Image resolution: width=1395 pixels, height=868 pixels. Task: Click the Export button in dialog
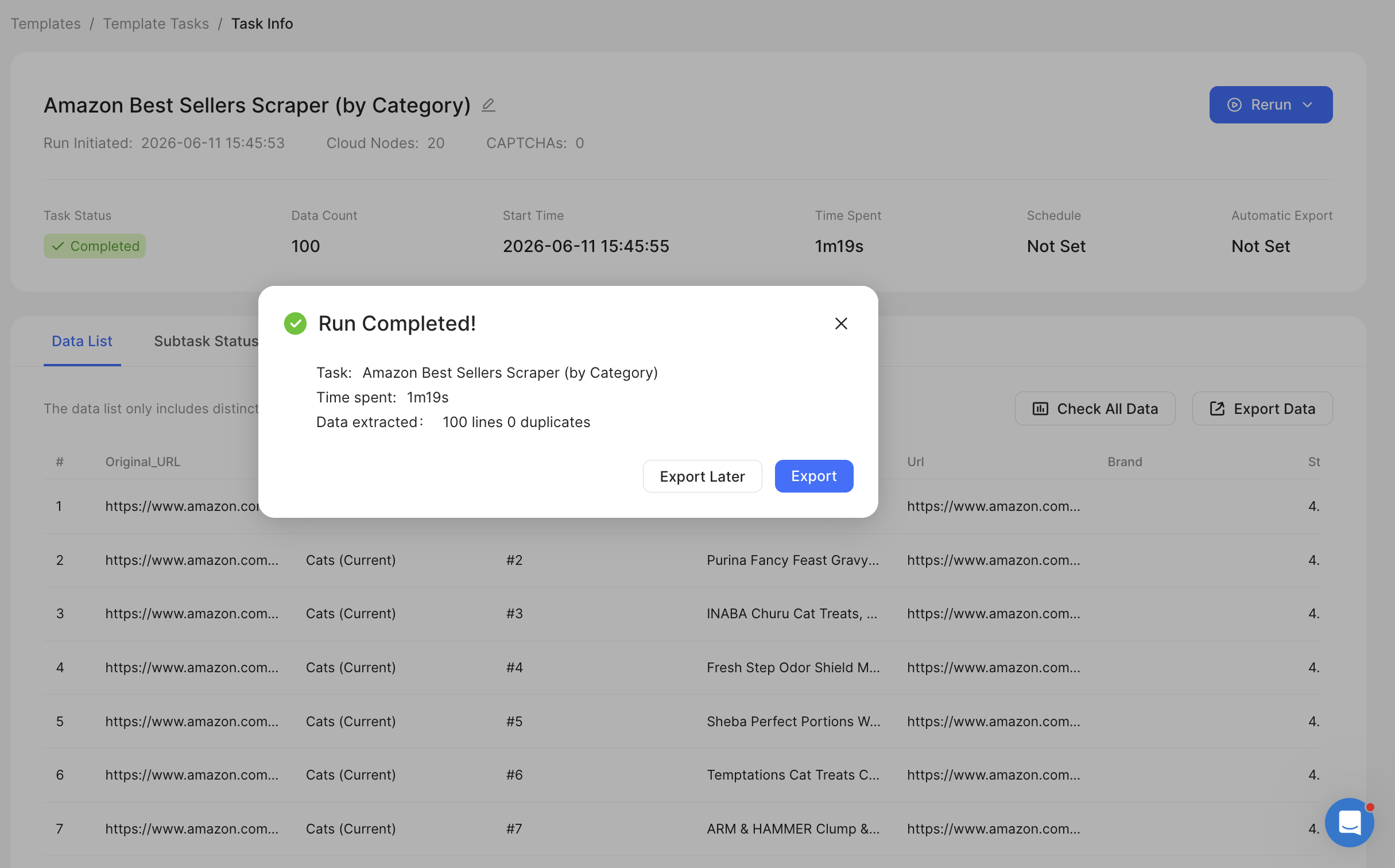tap(813, 476)
